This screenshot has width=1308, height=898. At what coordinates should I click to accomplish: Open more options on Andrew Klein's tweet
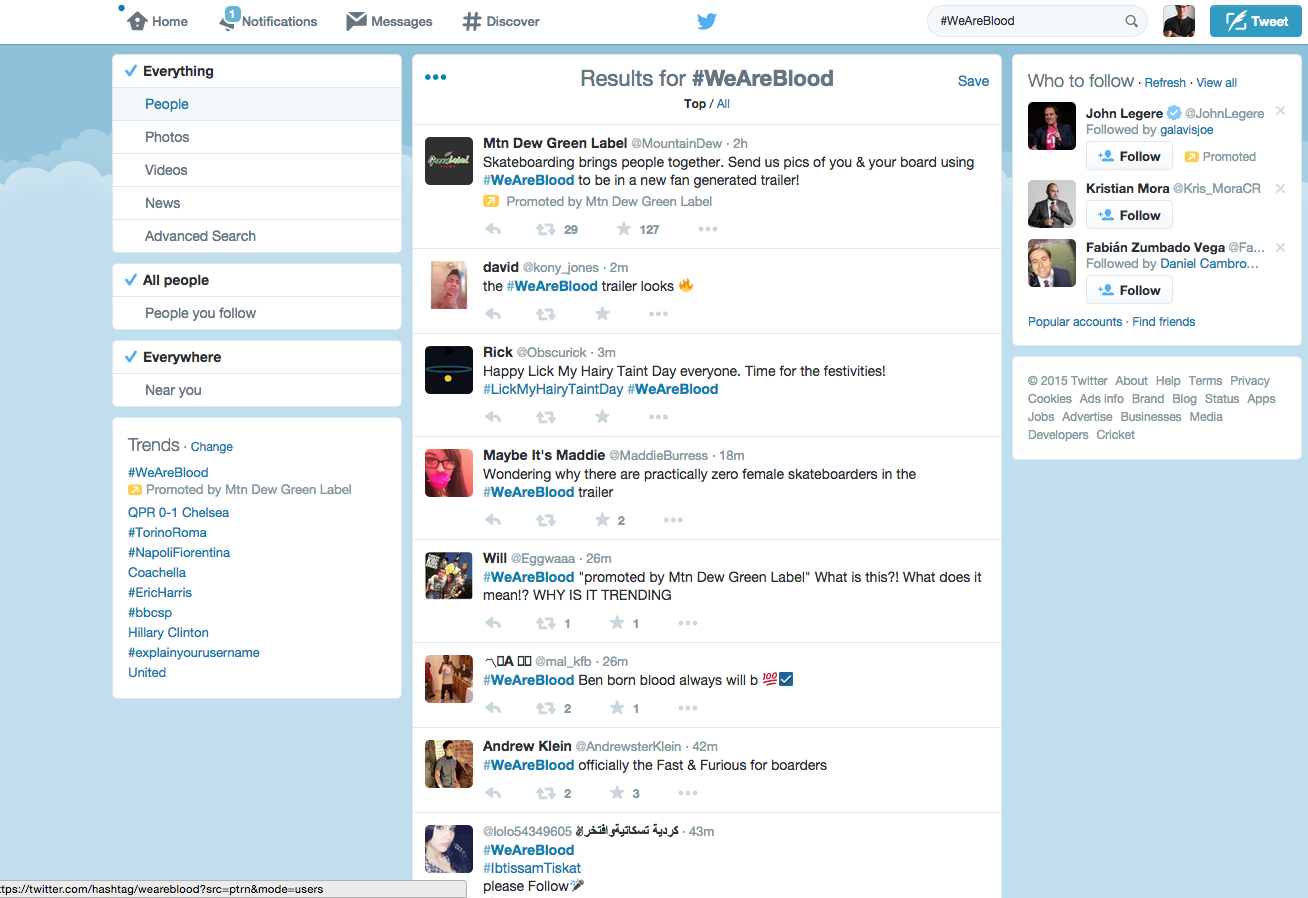[x=688, y=793]
